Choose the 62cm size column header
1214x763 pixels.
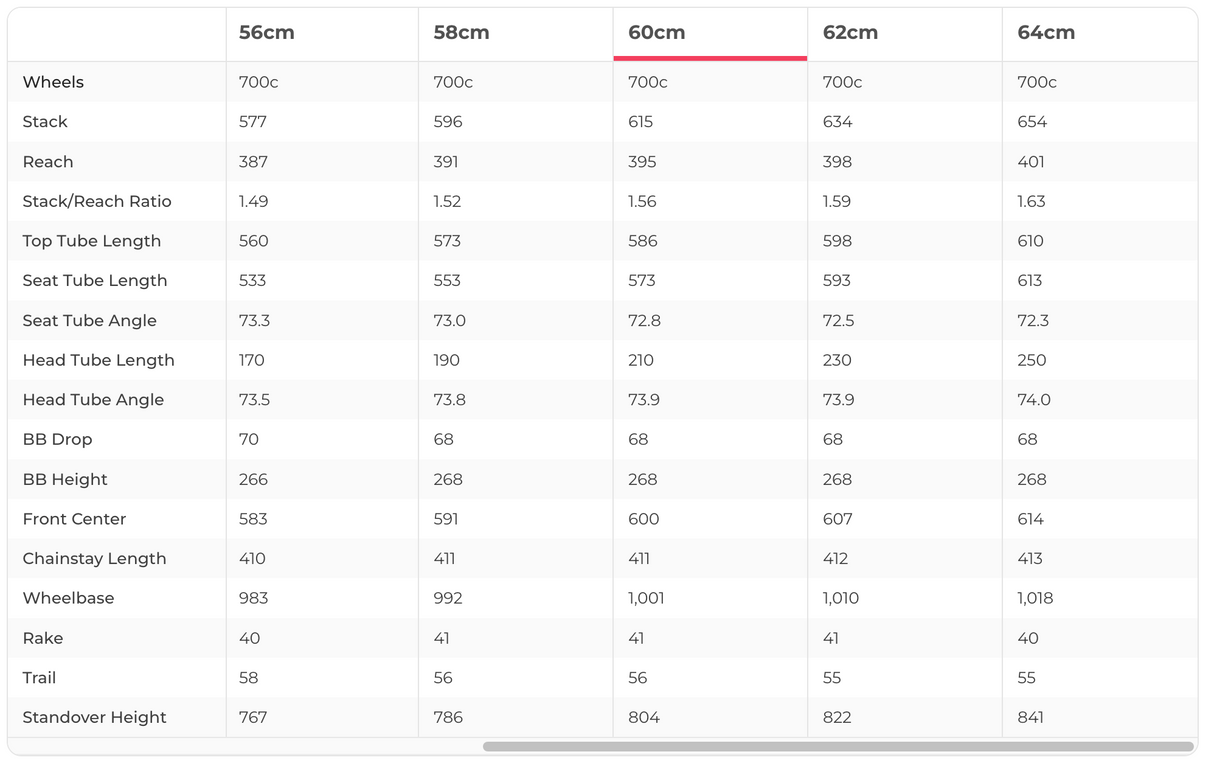850,33
